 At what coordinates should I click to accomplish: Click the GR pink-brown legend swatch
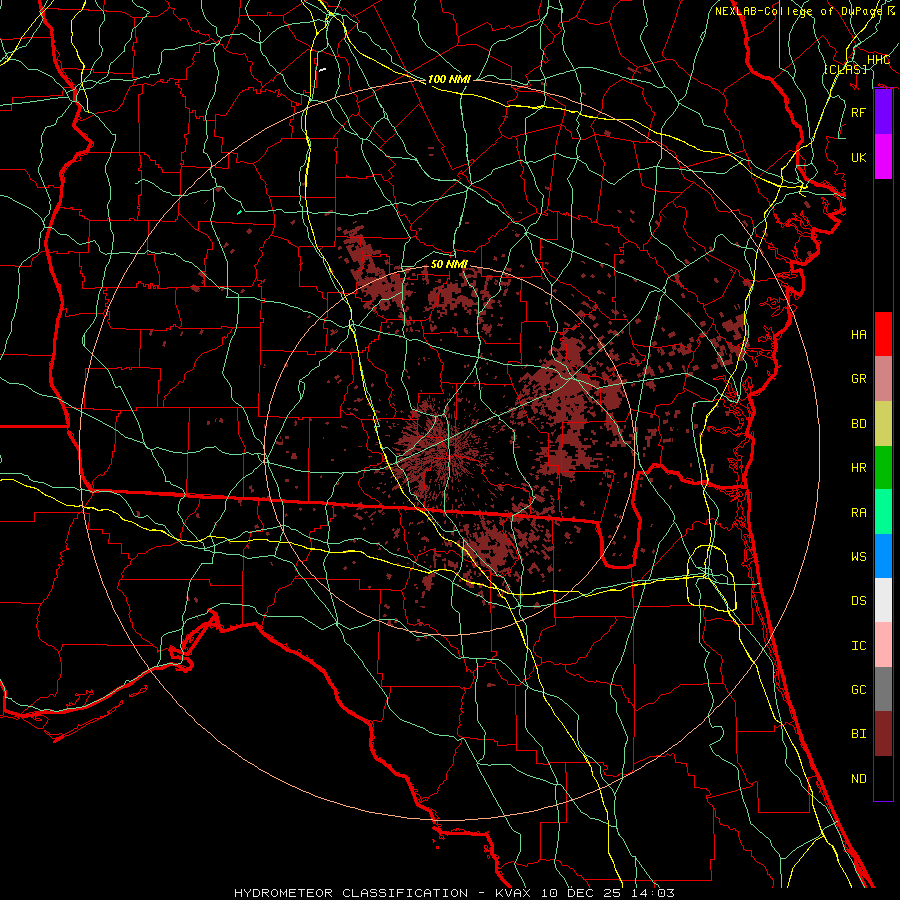pos(883,379)
